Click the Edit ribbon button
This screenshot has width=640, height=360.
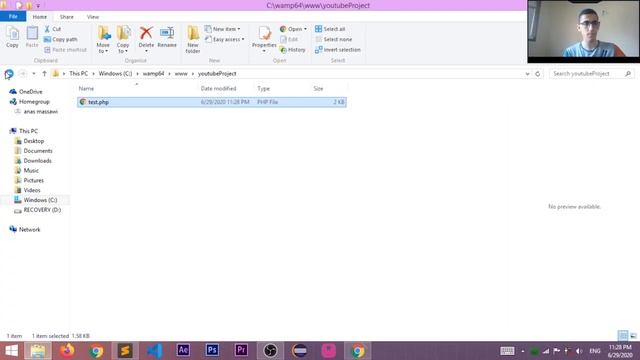(289, 39)
